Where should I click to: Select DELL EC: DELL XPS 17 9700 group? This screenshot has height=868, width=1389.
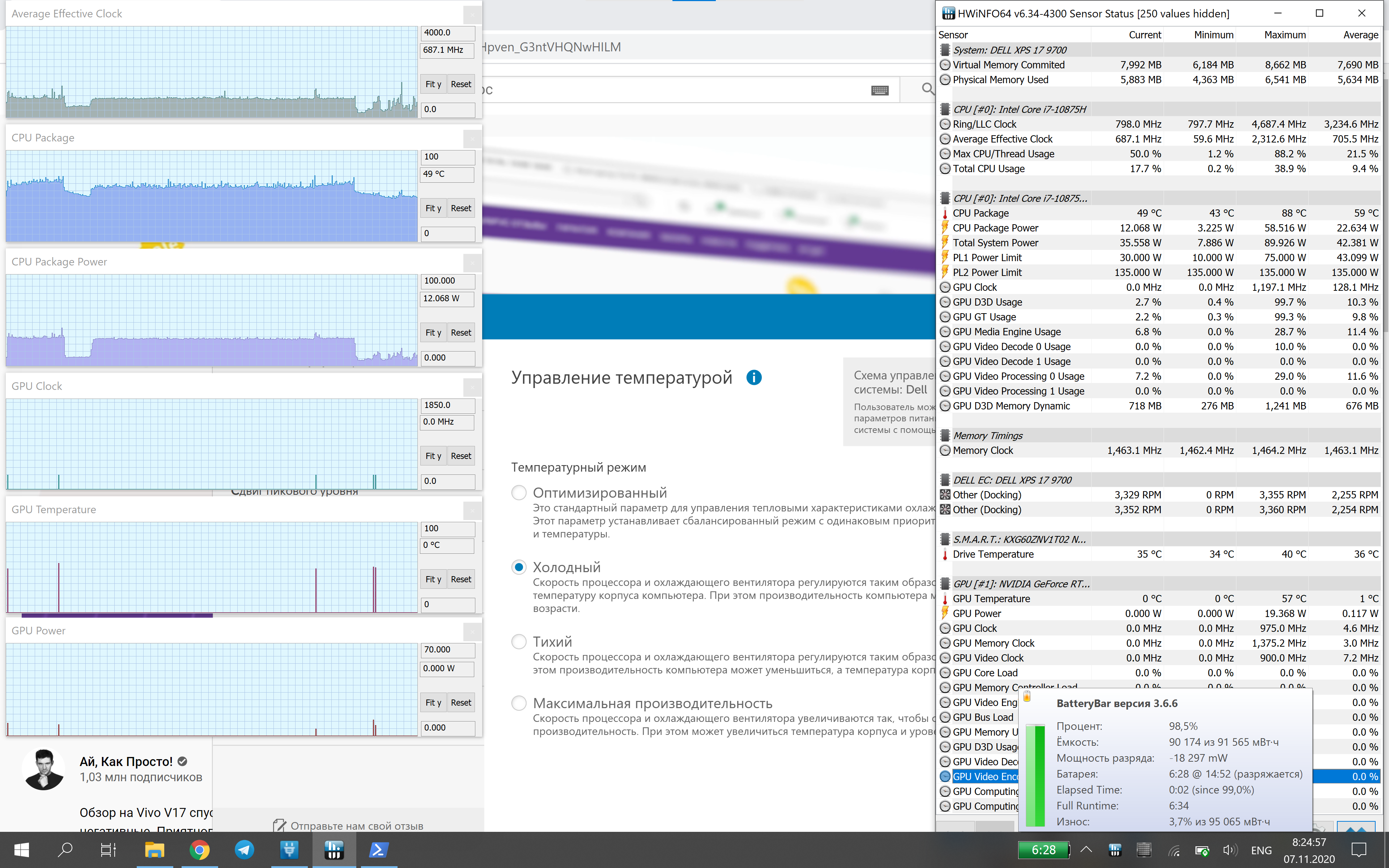click(x=1159, y=480)
